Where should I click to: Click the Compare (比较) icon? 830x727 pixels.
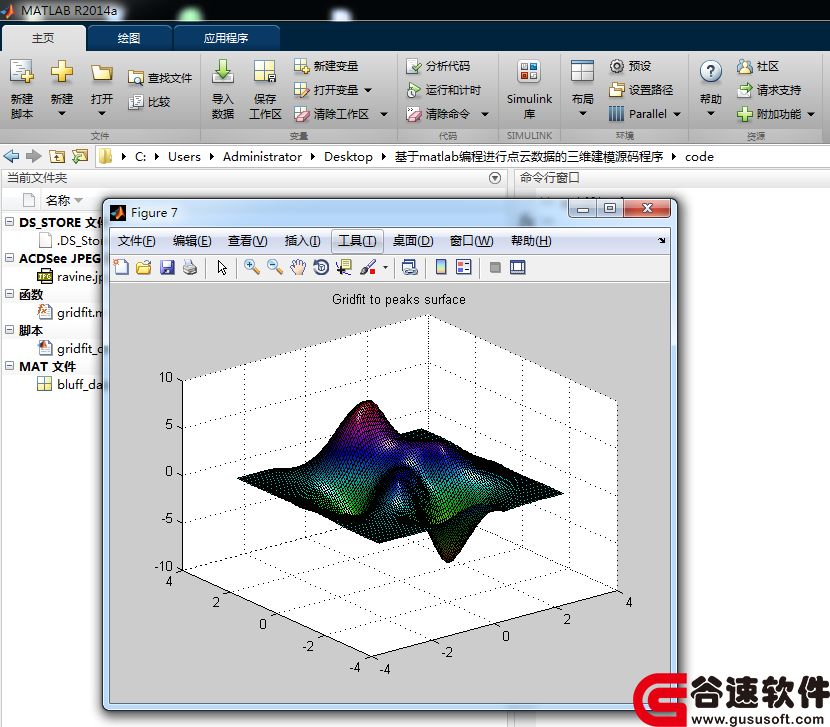click(136, 102)
